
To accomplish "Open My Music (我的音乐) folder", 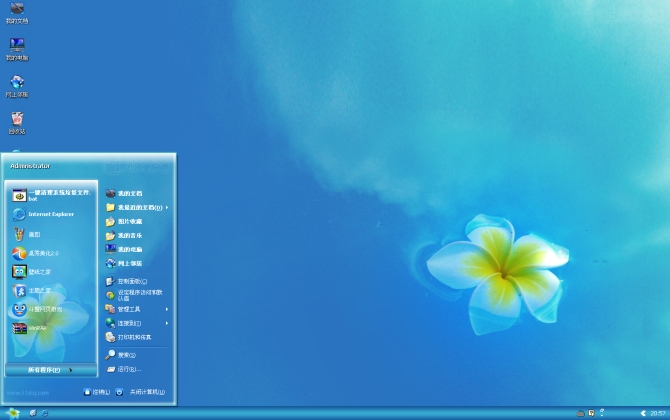I will pyautogui.click(x=124, y=235).
